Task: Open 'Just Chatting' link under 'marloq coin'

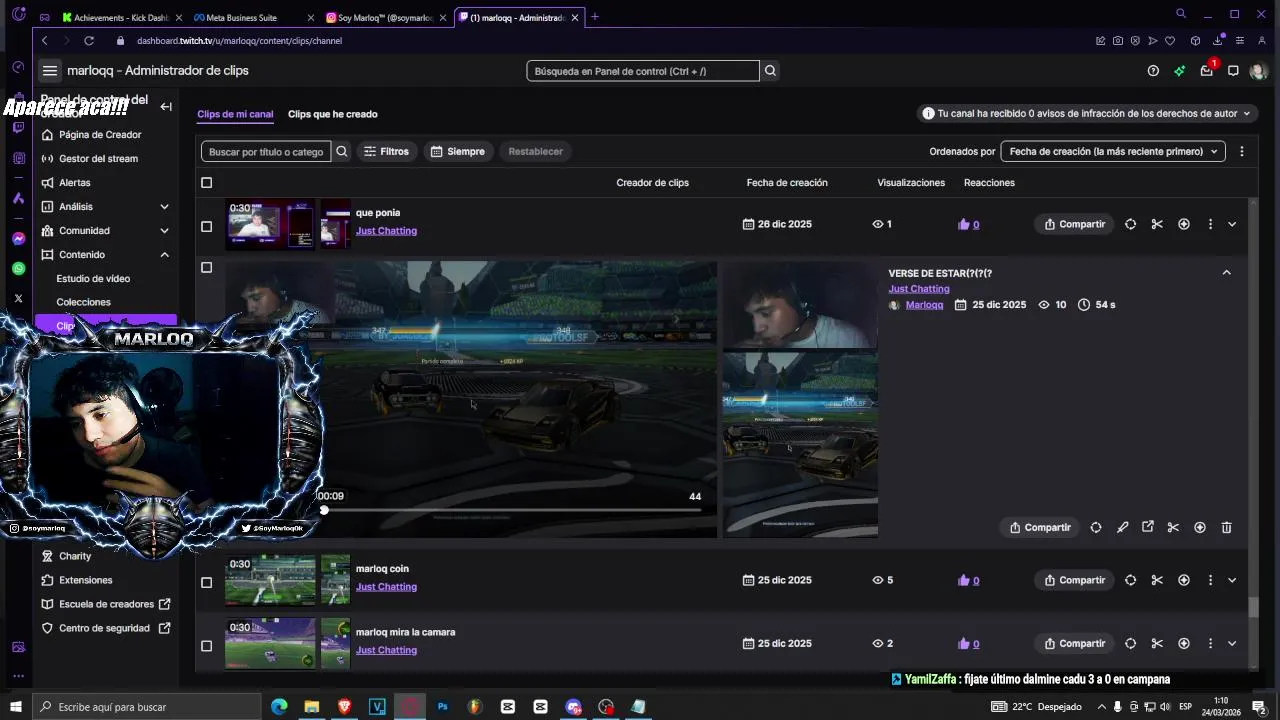Action: pos(386,587)
